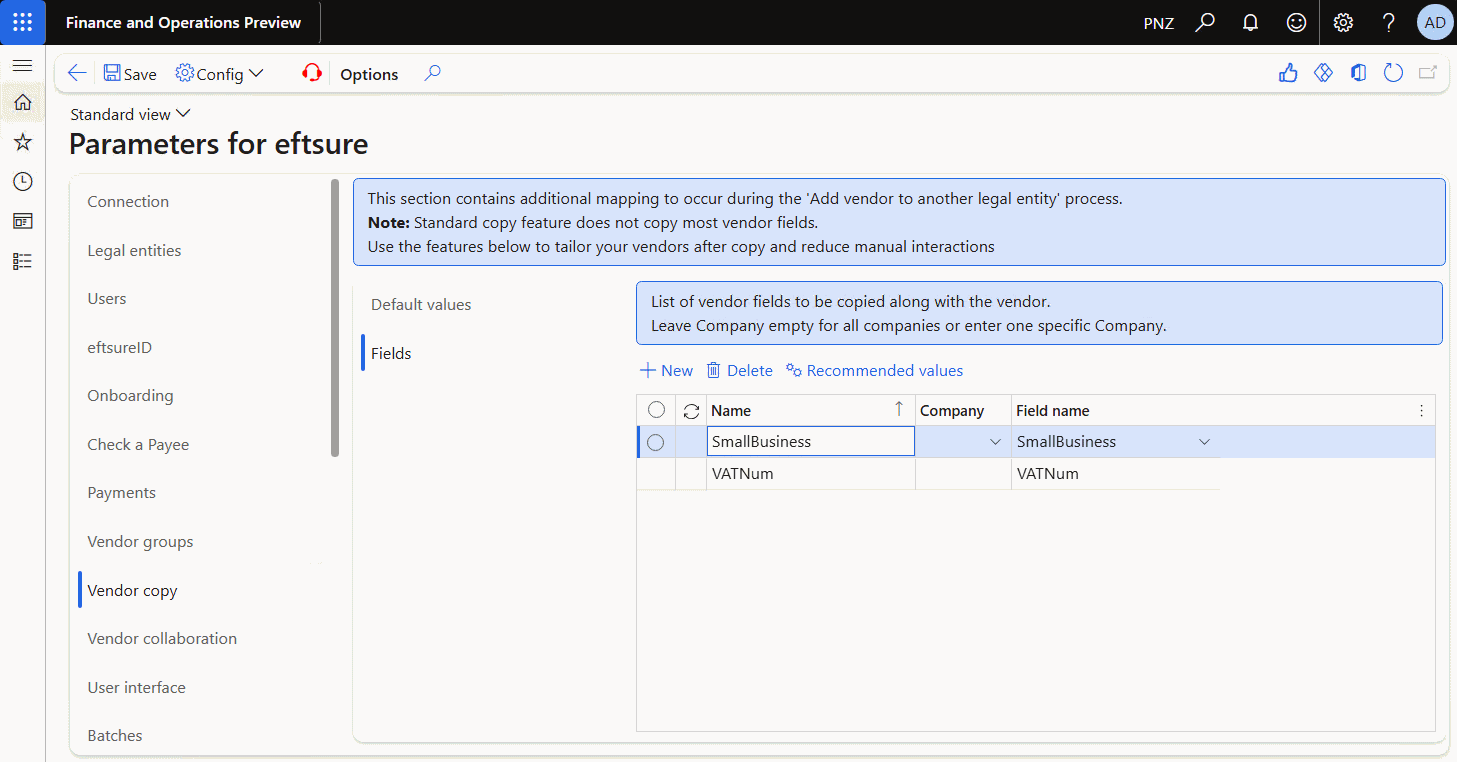Add a New vendor field row

click(666, 370)
